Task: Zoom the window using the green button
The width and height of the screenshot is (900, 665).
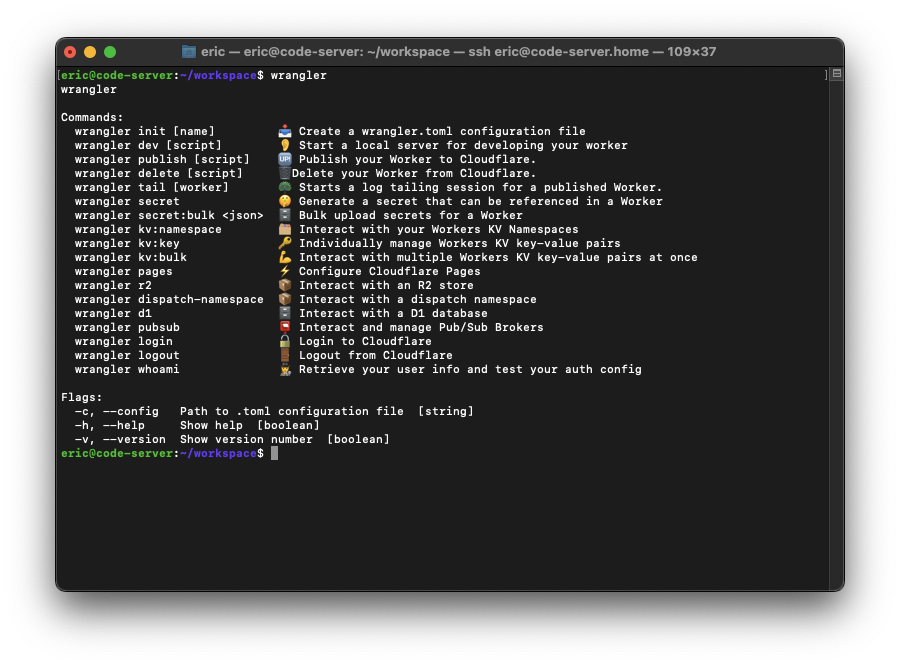Action: tap(110, 52)
